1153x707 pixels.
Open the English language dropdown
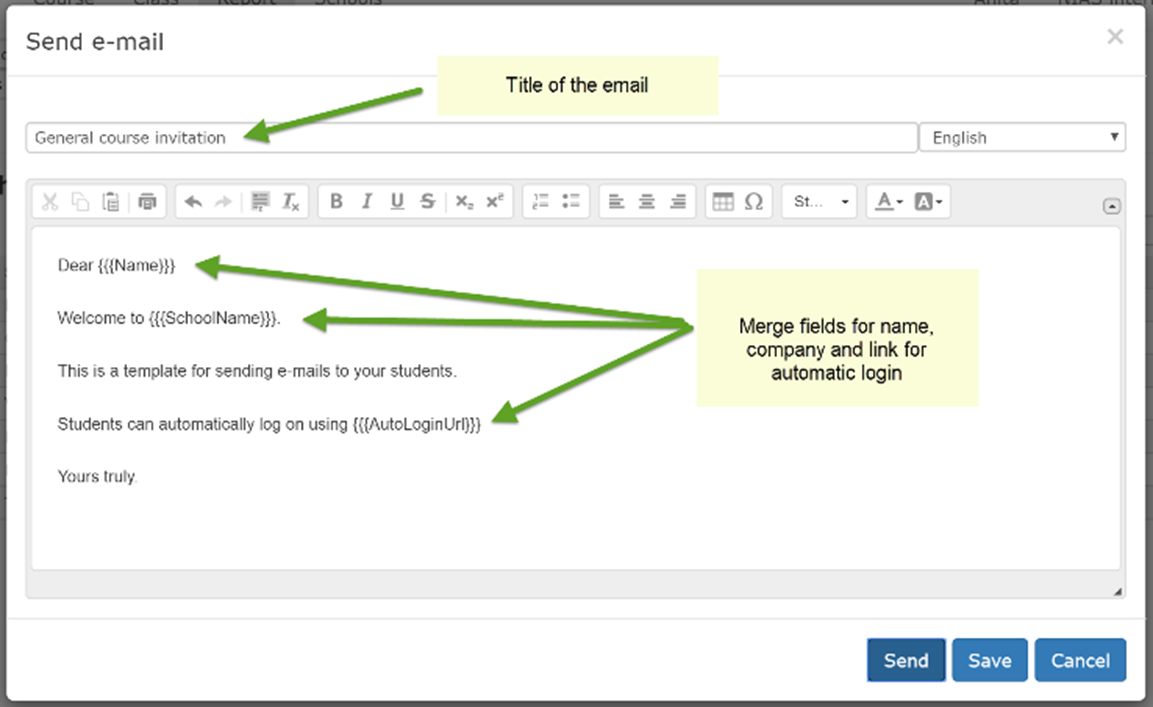(x=1021, y=138)
